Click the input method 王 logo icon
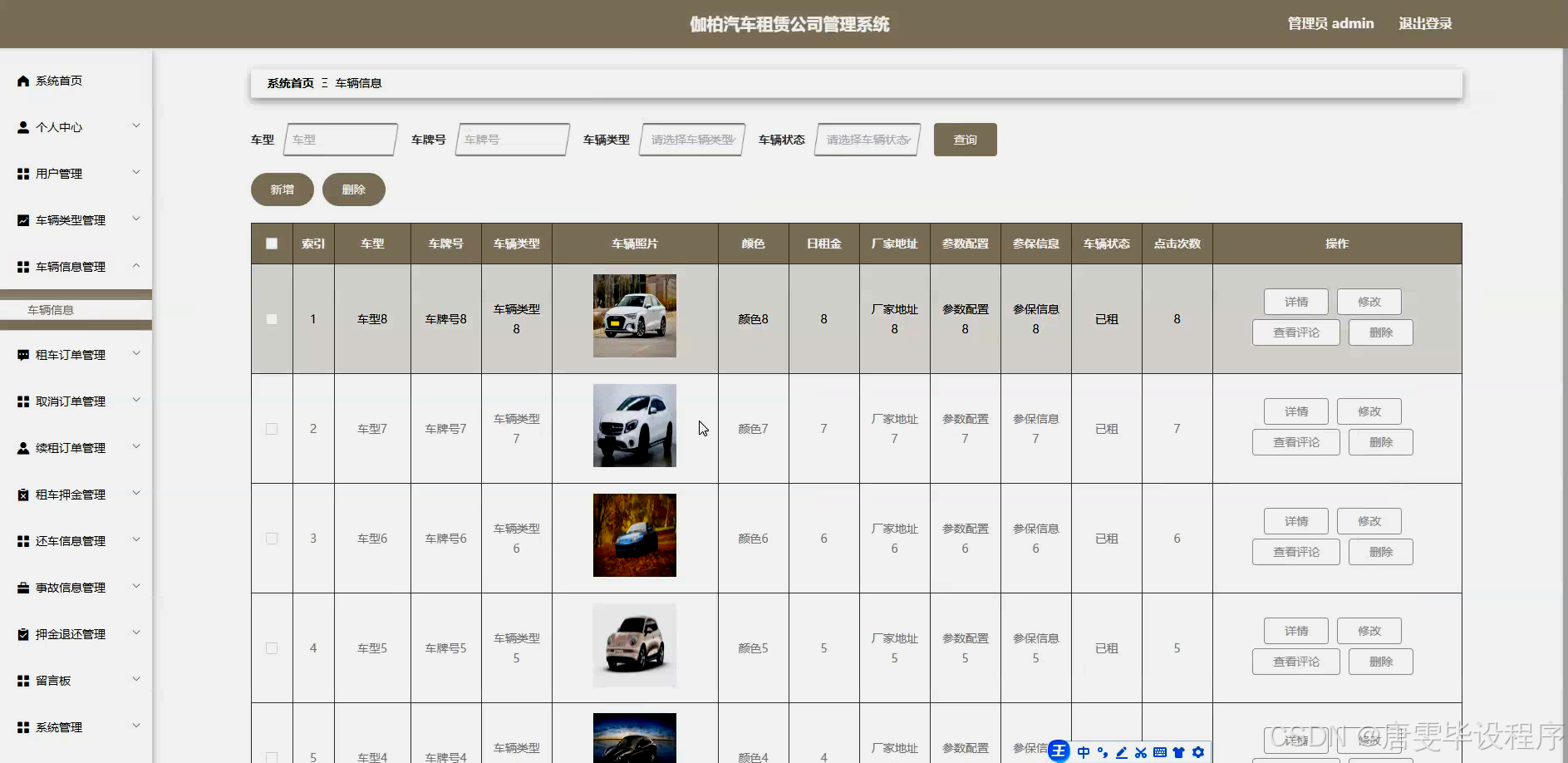 pos(1059,751)
